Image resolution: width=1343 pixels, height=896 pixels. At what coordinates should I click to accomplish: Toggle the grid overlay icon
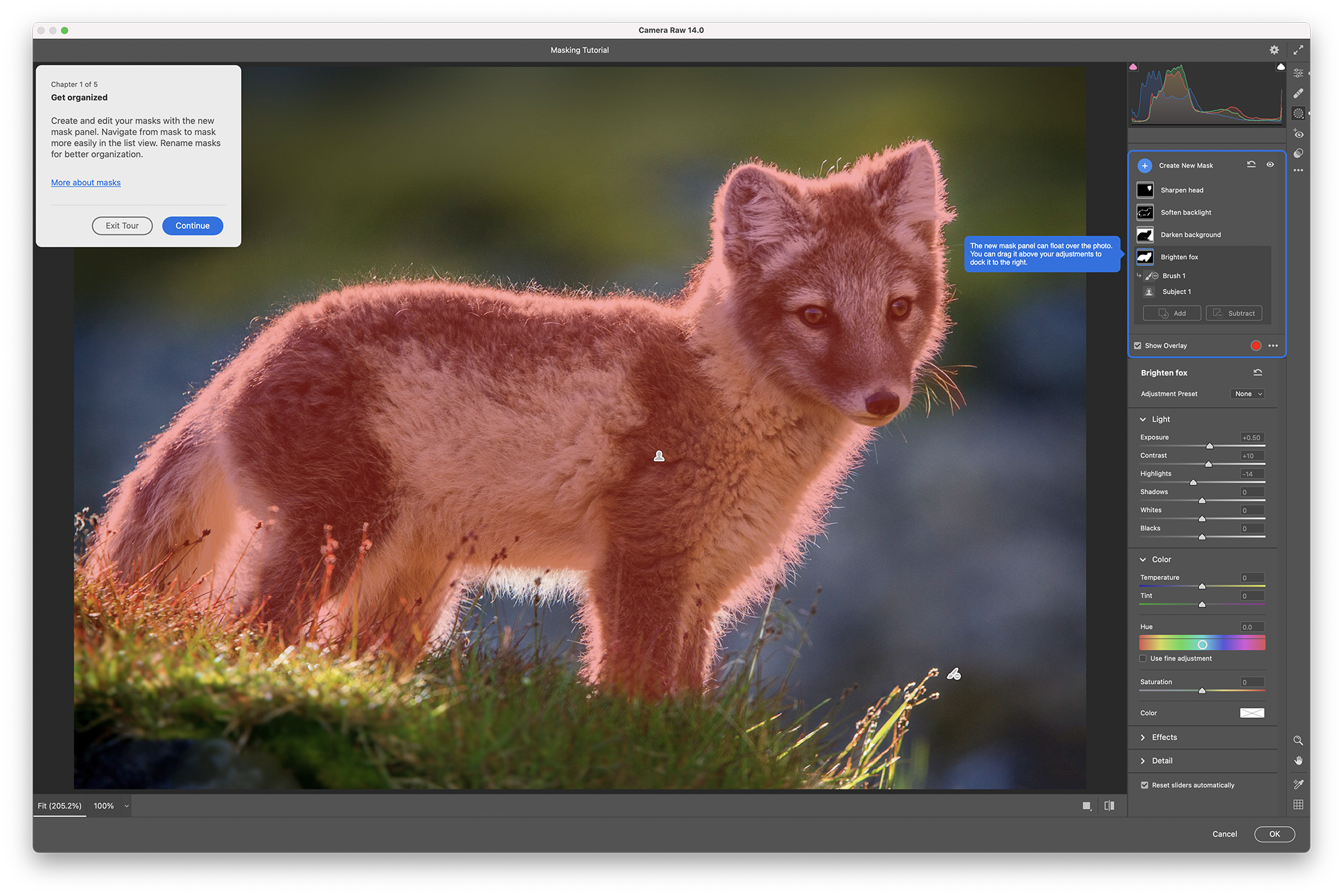[1298, 805]
